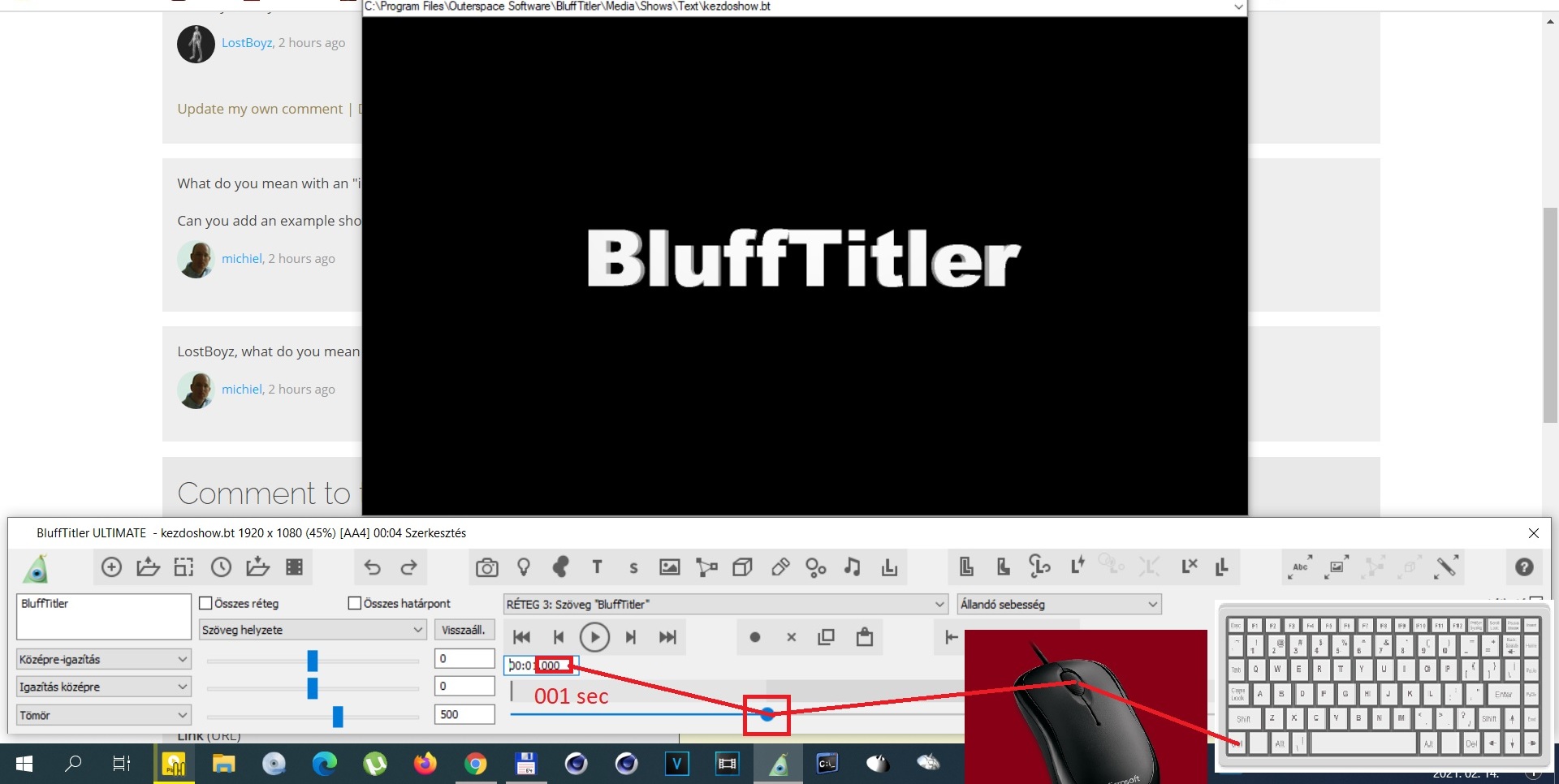This screenshot has height=784, width=1559.
Task: Click the BluffTitler text input box
Action: pyautogui.click(x=103, y=617)
